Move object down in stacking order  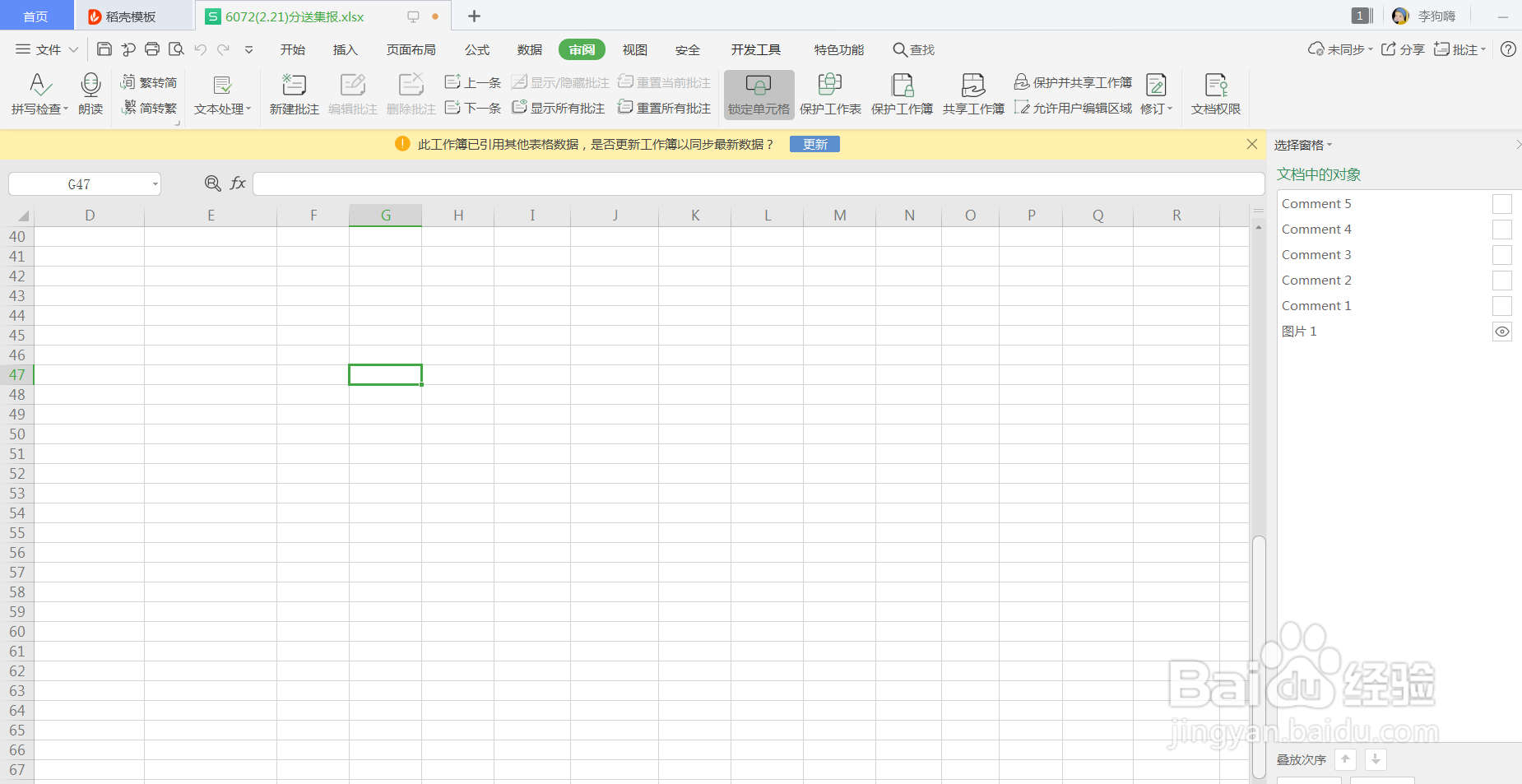(x=1376, y=759)
